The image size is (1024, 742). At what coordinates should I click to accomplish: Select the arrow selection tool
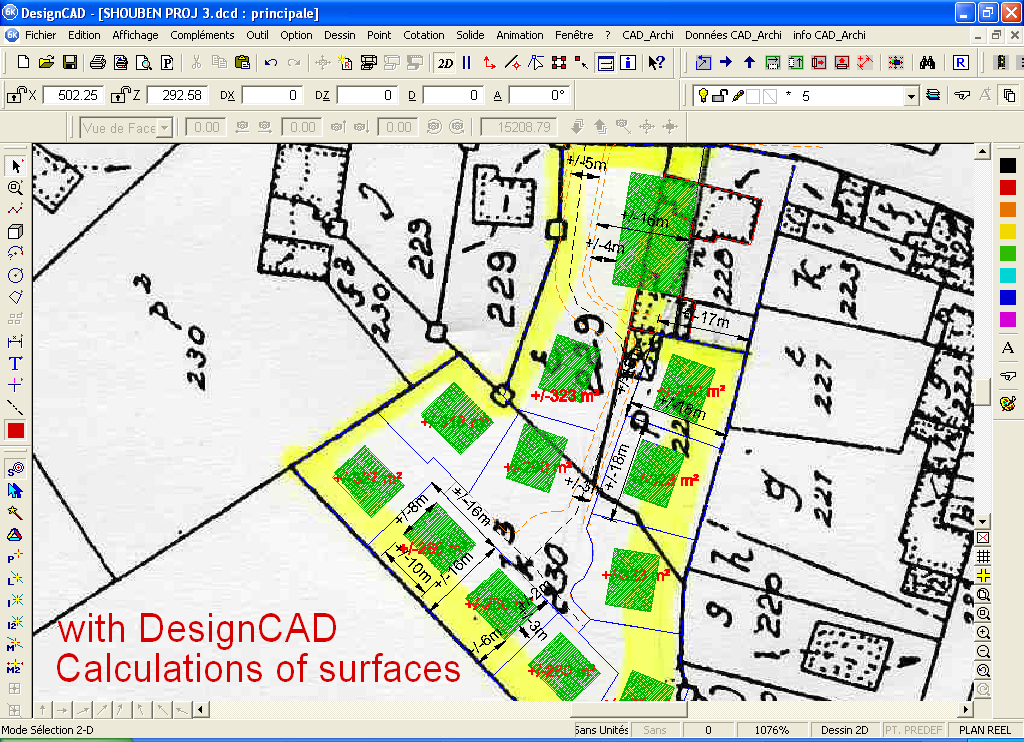click(14, 166)
